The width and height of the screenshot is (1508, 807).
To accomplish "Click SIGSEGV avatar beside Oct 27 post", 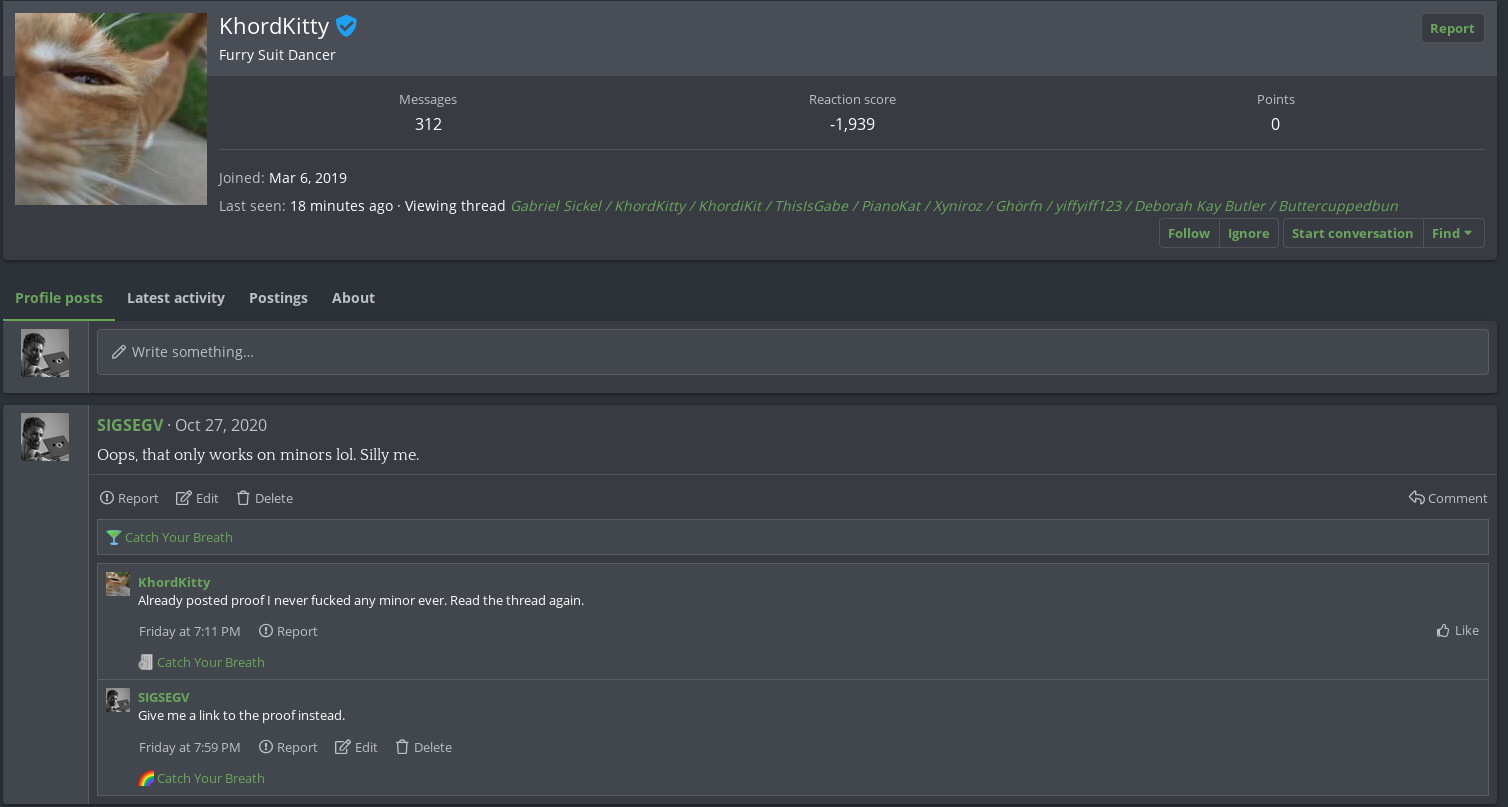I will [45, 437].
